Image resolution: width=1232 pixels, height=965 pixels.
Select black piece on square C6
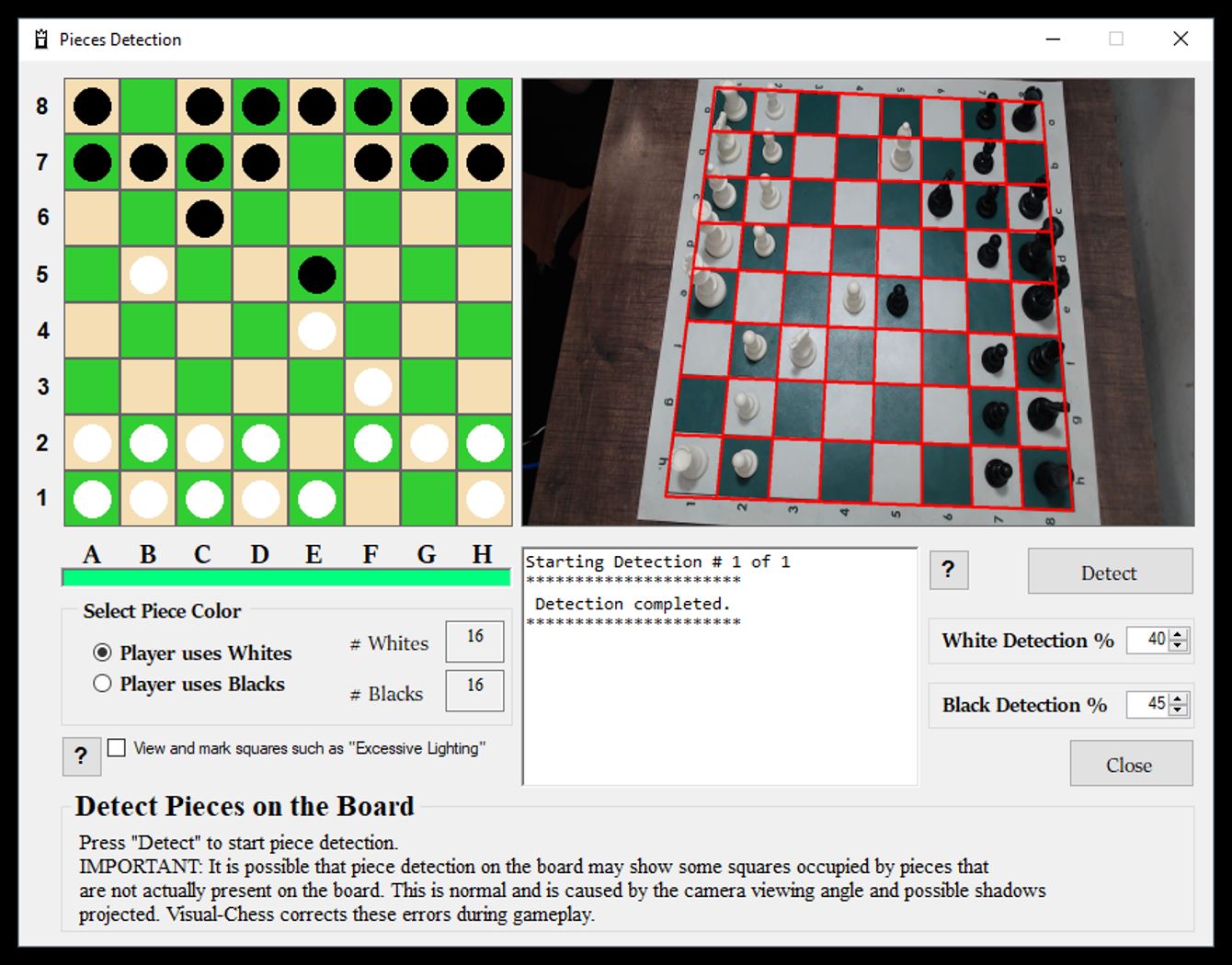[204, 219]
